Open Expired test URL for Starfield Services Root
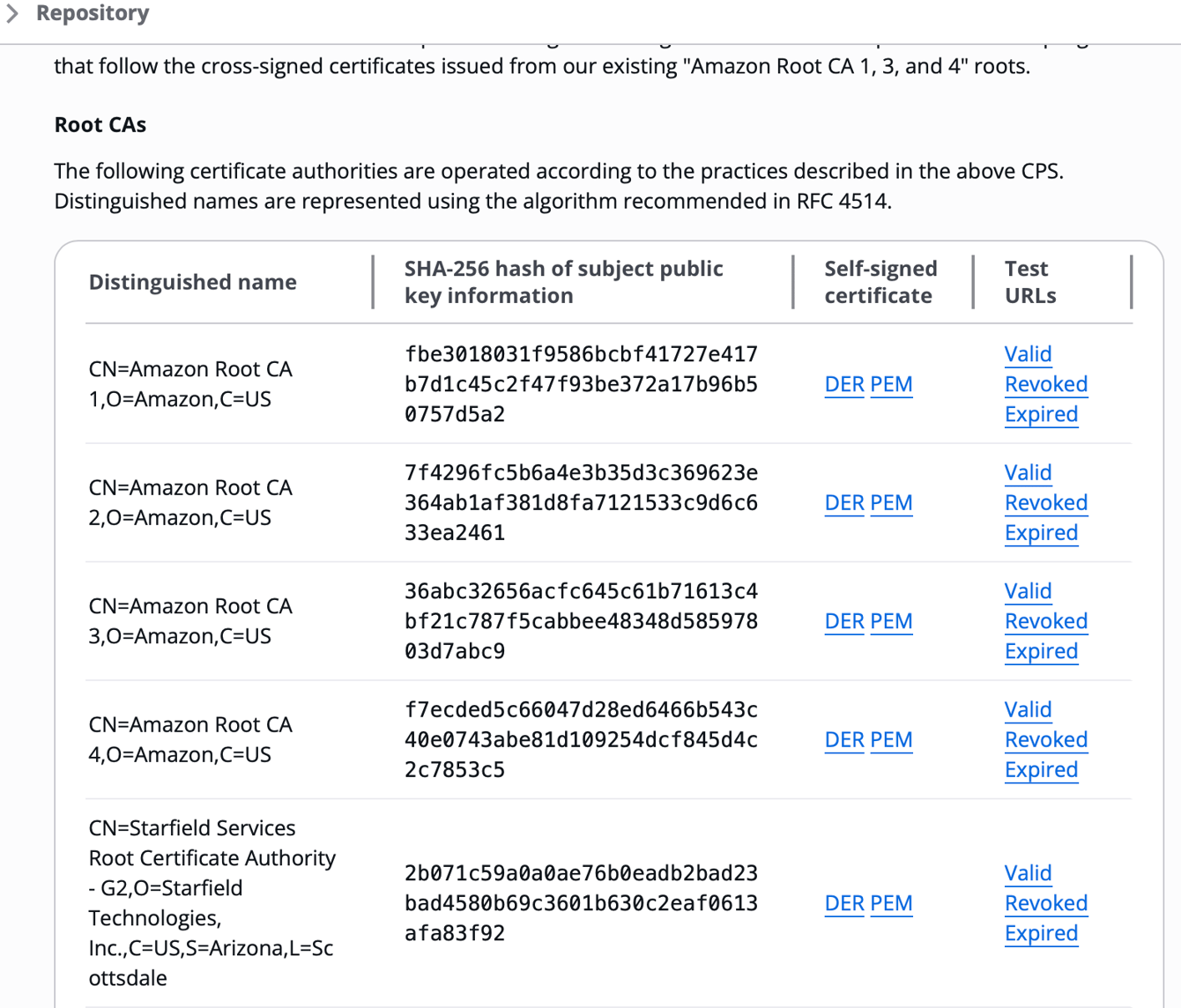 1041,933
